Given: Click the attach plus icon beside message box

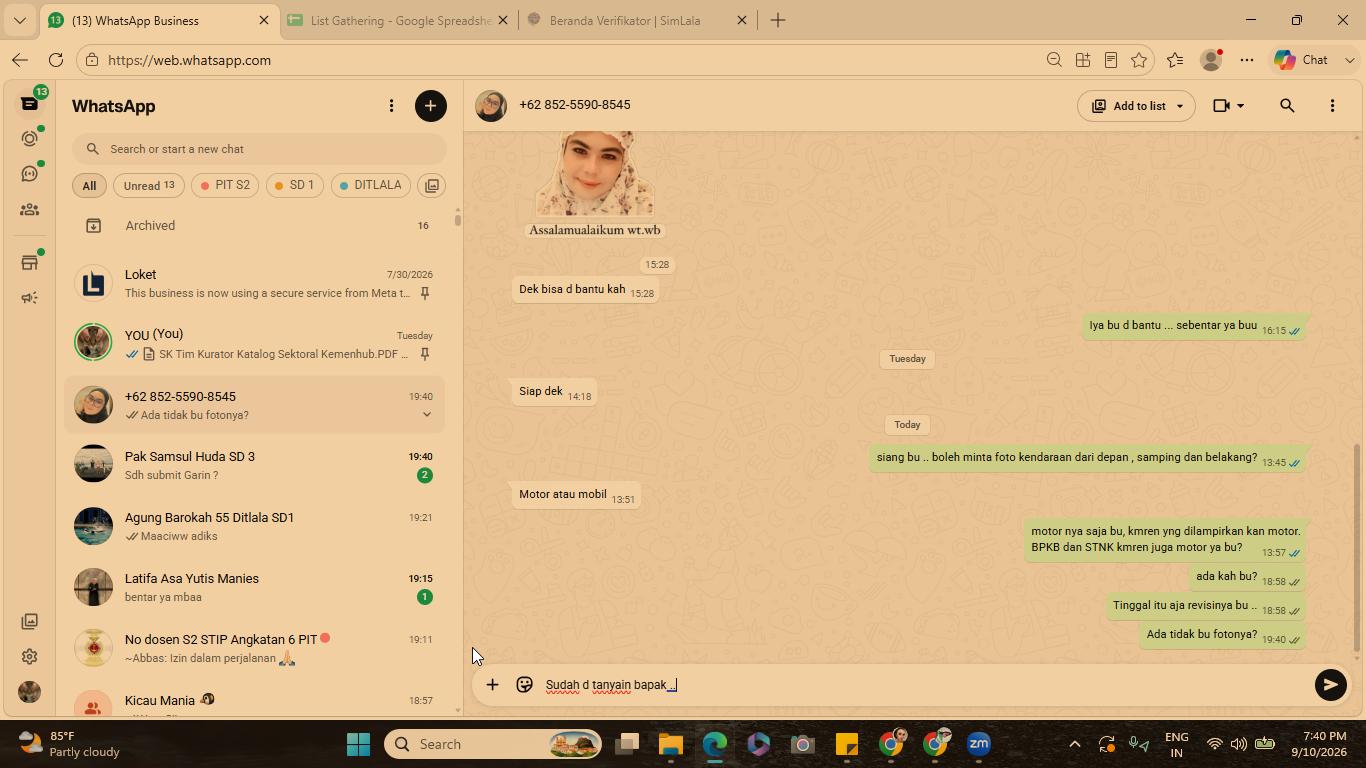Looking at the screenshot, I should pyautogui.click(x=492, y=685).
